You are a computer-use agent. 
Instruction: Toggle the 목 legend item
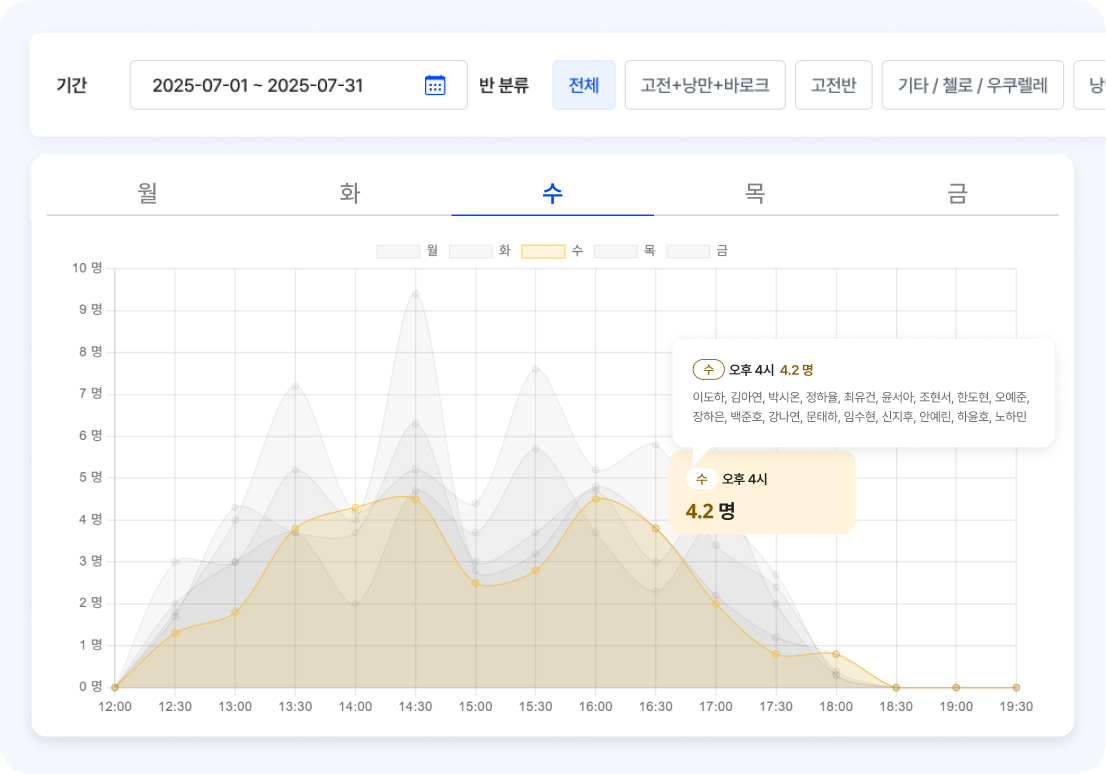pos(628,250)
